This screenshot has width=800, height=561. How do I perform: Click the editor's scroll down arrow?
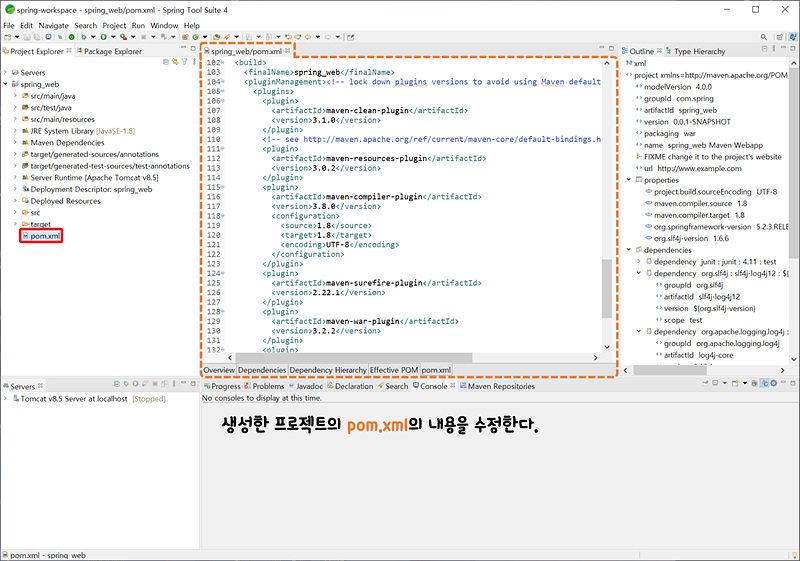[607, 347]
